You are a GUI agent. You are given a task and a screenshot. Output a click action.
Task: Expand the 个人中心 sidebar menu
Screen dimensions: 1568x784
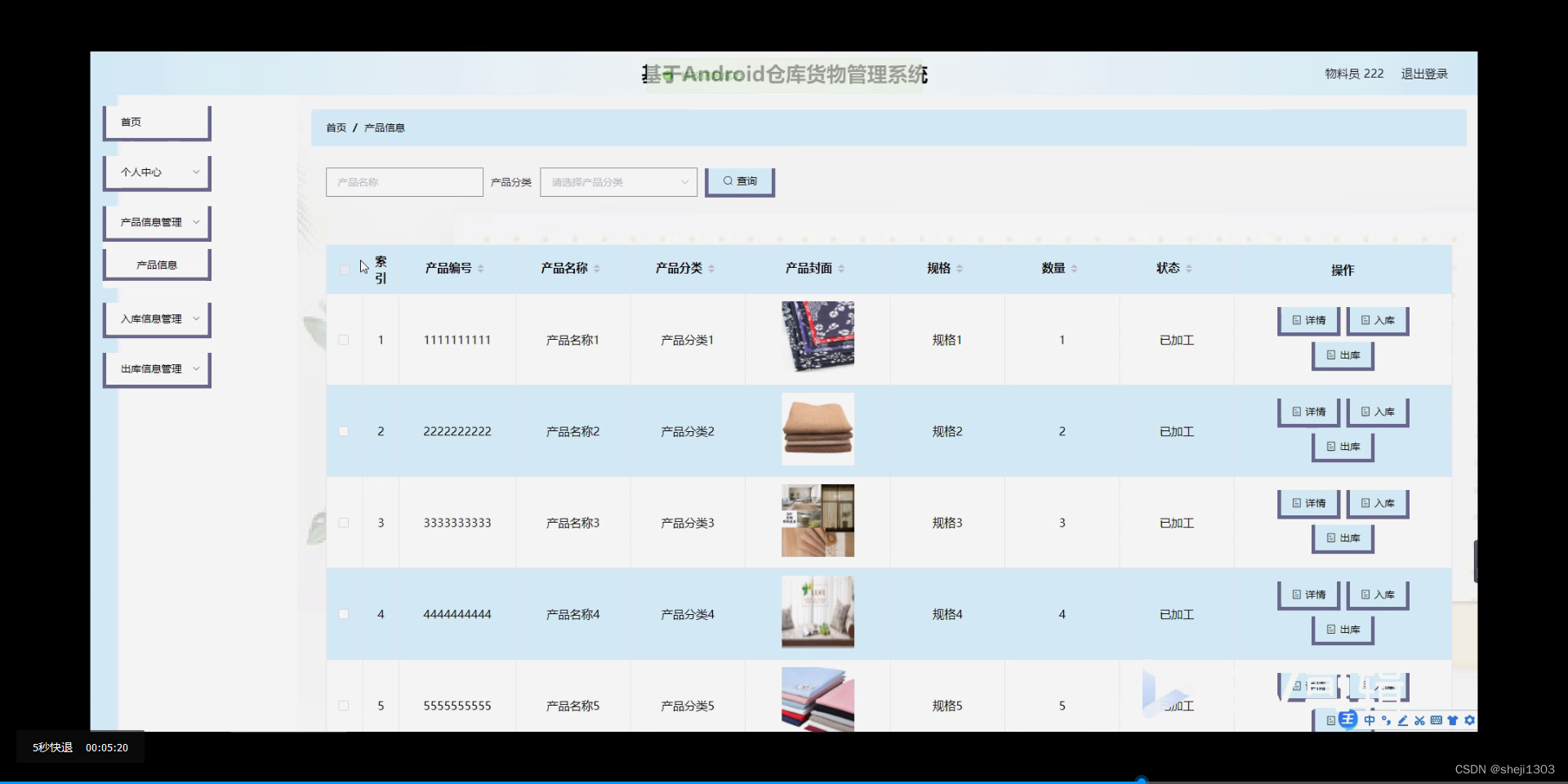tap(156, 171)
